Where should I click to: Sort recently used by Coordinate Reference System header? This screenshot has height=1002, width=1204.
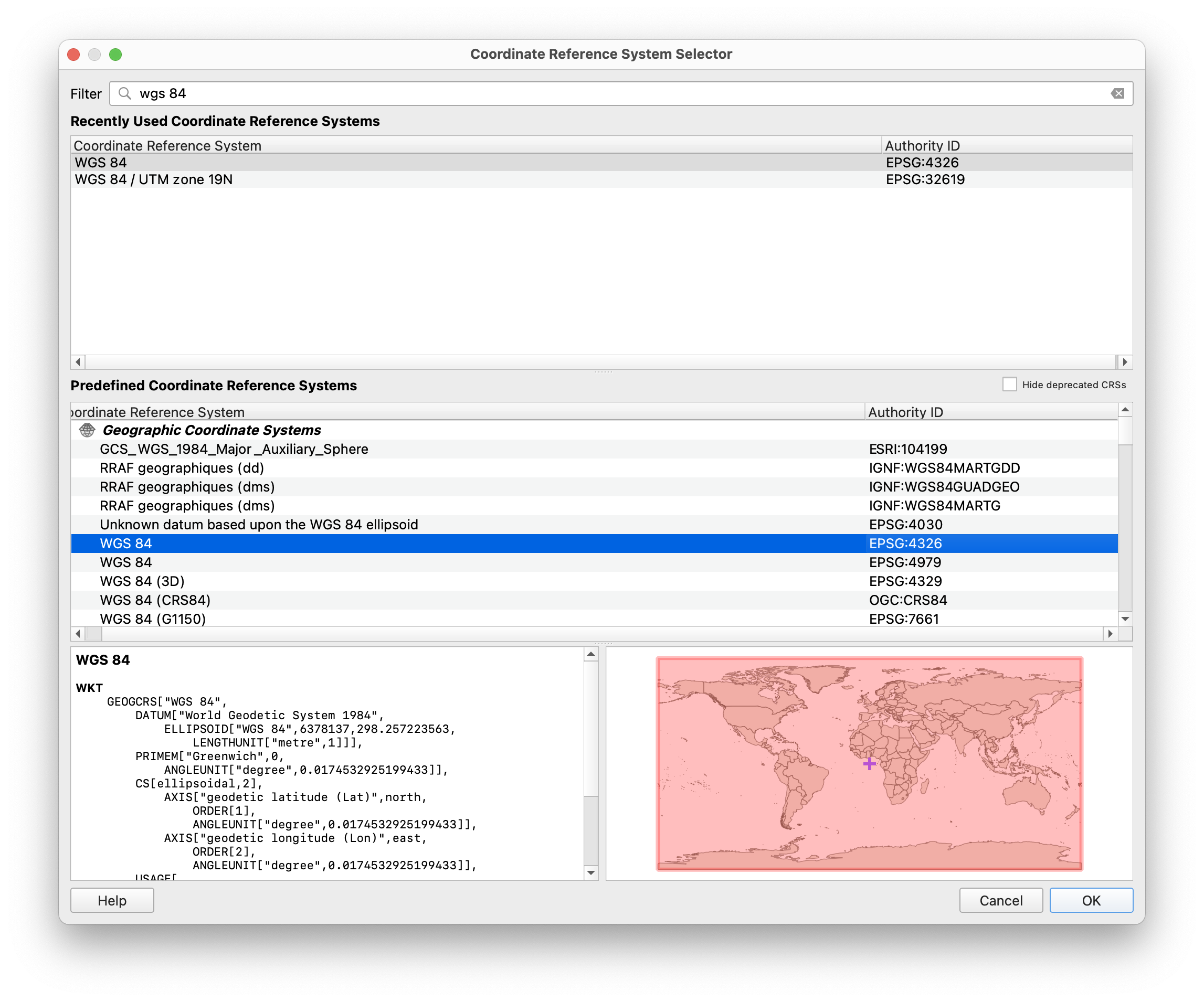167,146
